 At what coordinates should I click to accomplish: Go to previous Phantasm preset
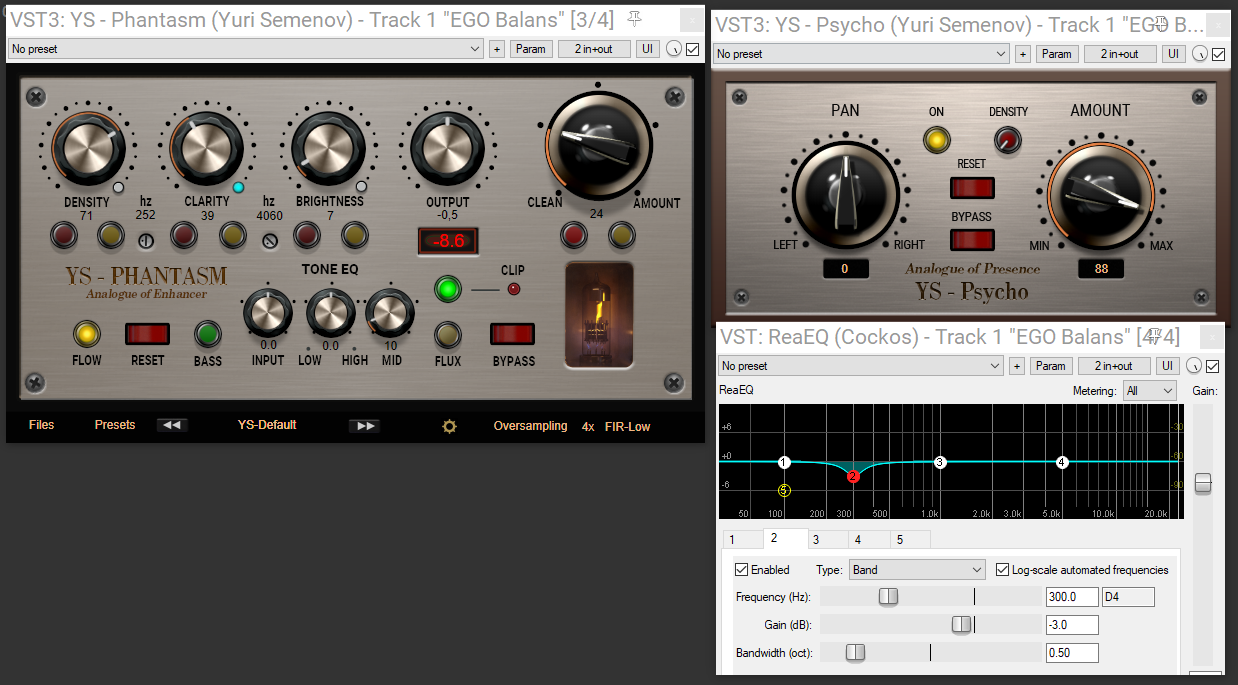pos(172,425)
